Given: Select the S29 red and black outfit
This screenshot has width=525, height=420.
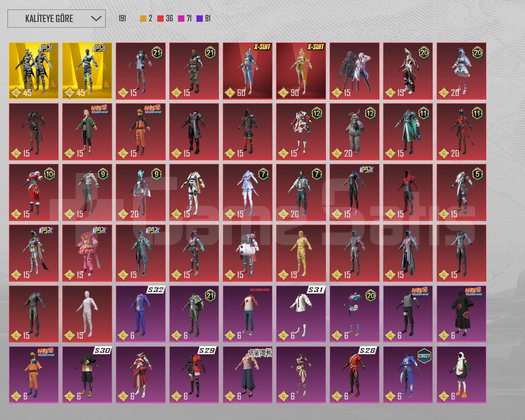Looking at the screenshot, I should click(194, 374).
